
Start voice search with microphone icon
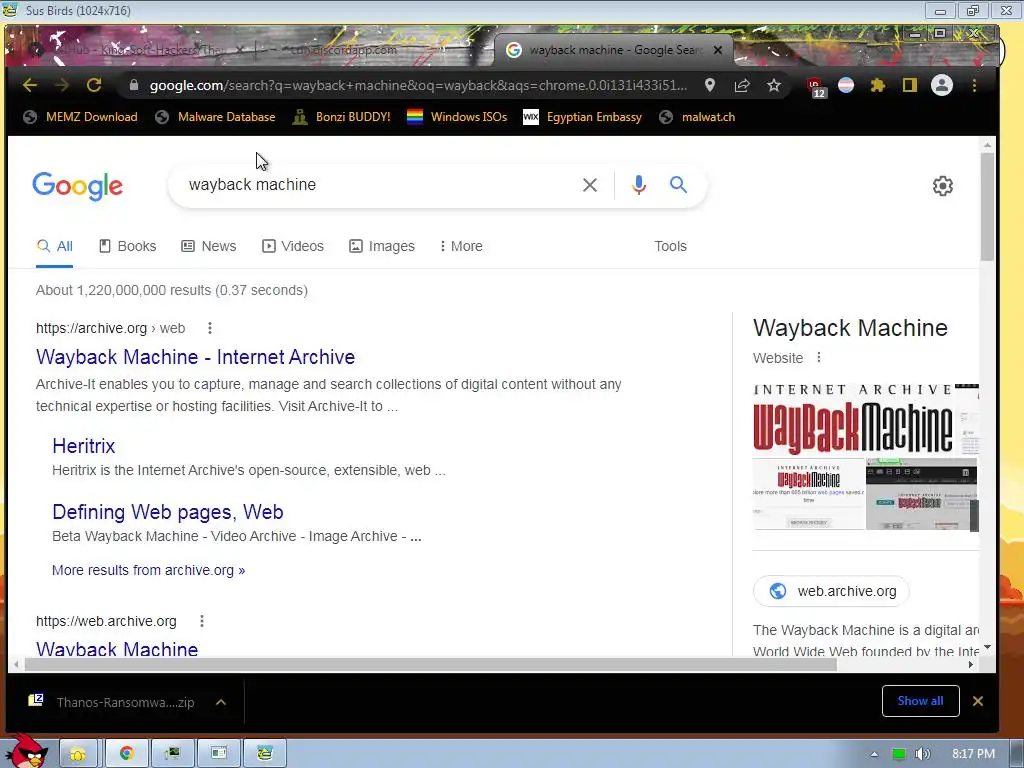639,185
